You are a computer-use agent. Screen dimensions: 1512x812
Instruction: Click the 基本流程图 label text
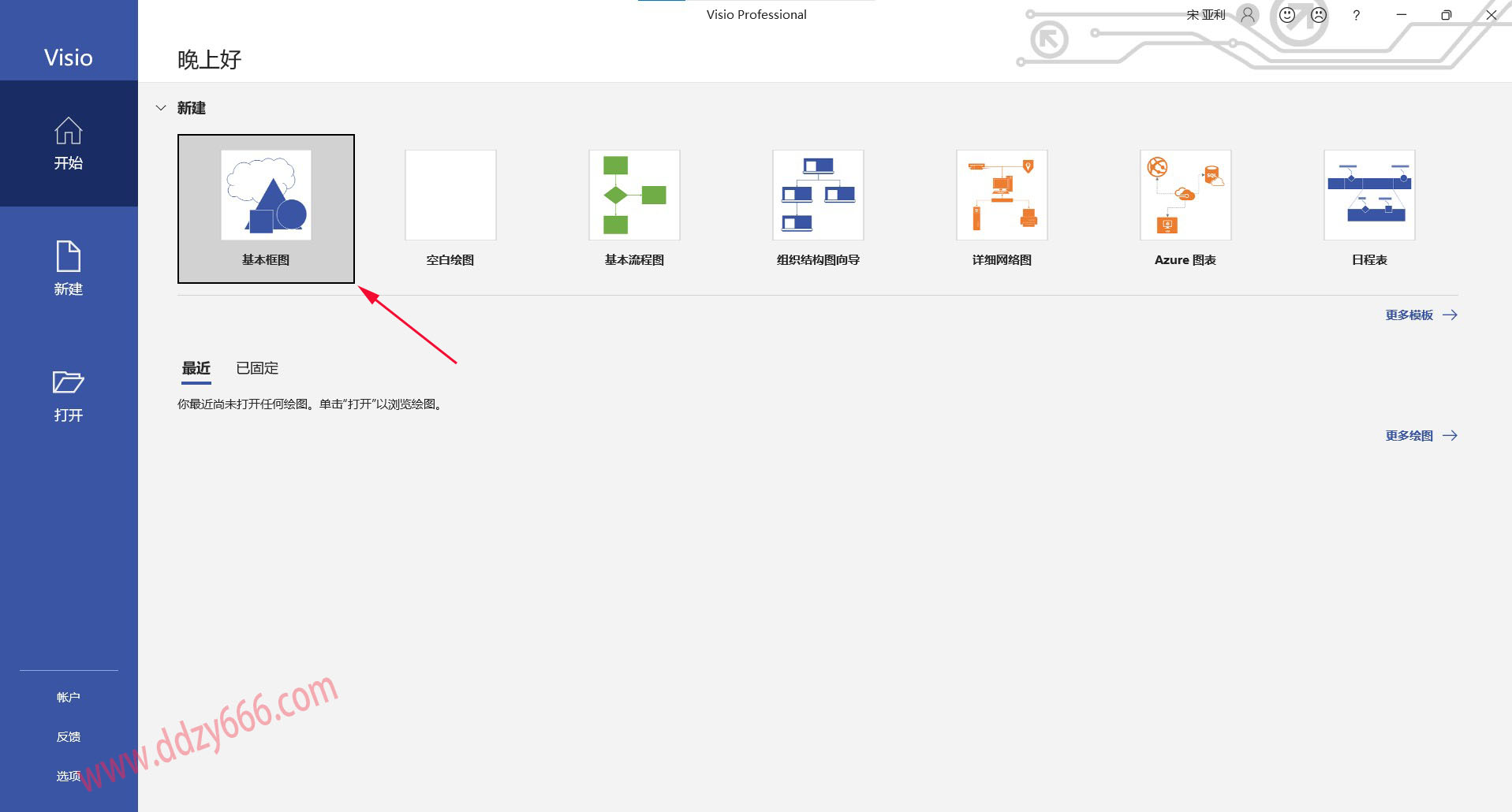634,259
